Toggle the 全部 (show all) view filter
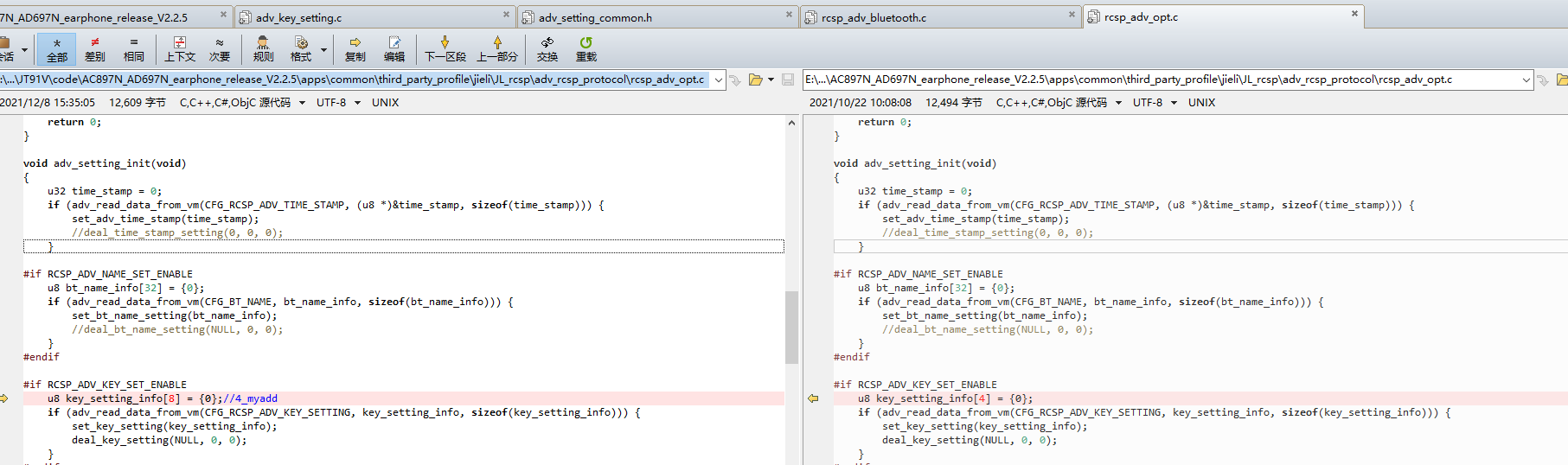 point(57,49)
